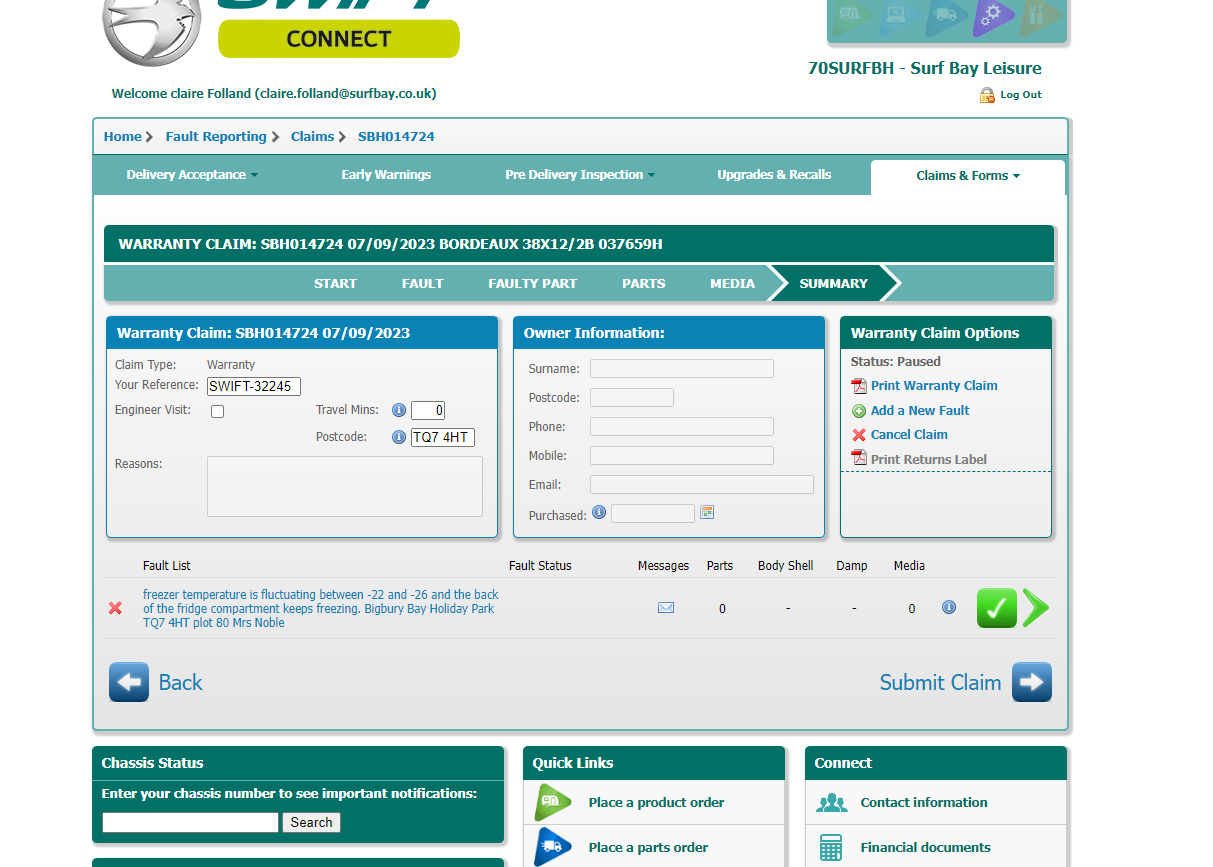Click the owner Email field
This screenshot has height=867, width=1213.
[x=702, y=485]
